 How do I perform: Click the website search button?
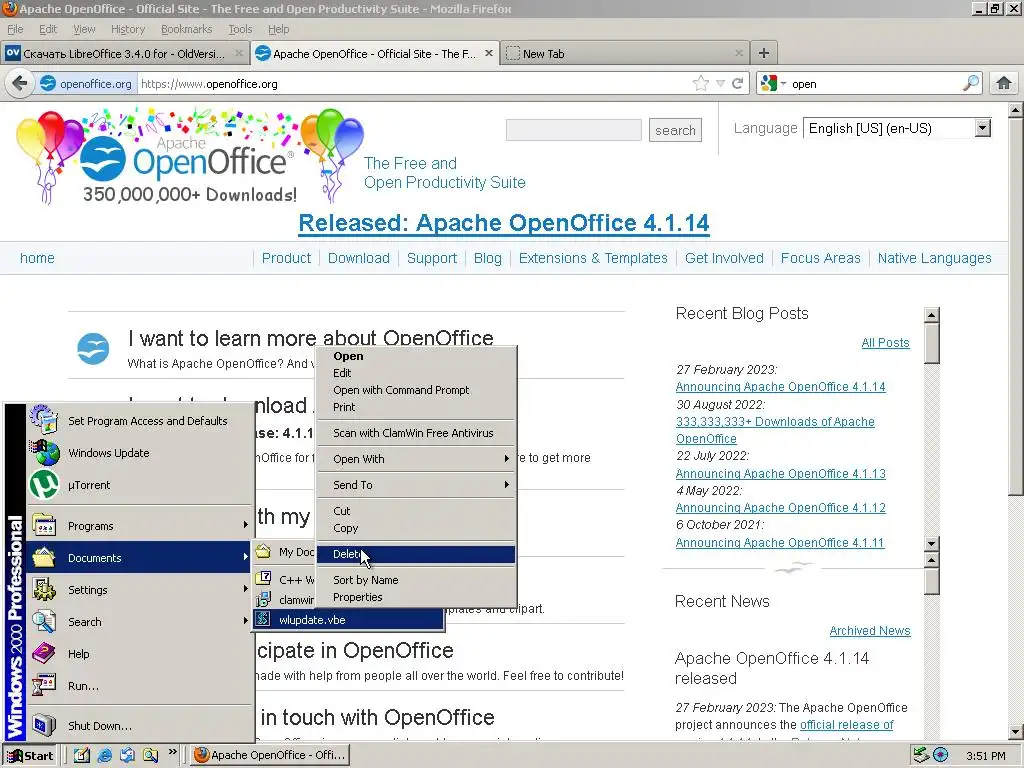pyautogui.click(x=675, y=130)
